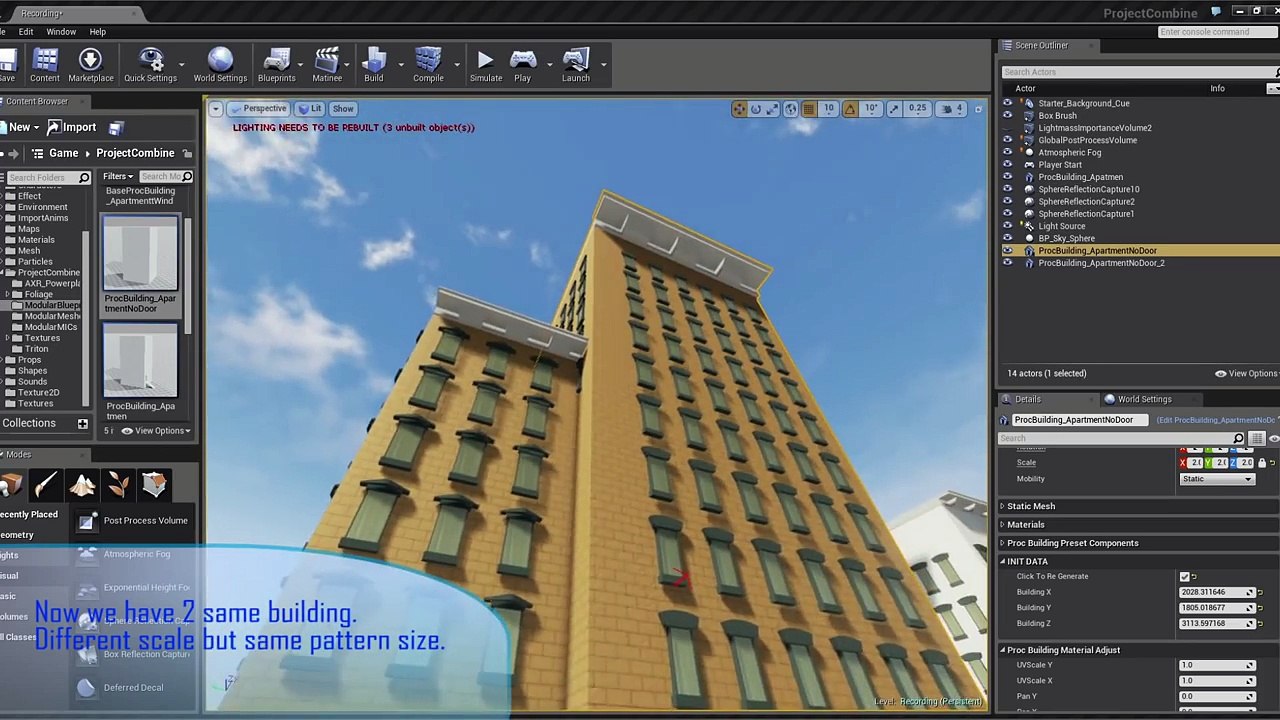Image resolution: width=1280 pixels, height=720 pixels.
Task: Select the Geometry Editing mode icon
Action: (x=154, y=485)
